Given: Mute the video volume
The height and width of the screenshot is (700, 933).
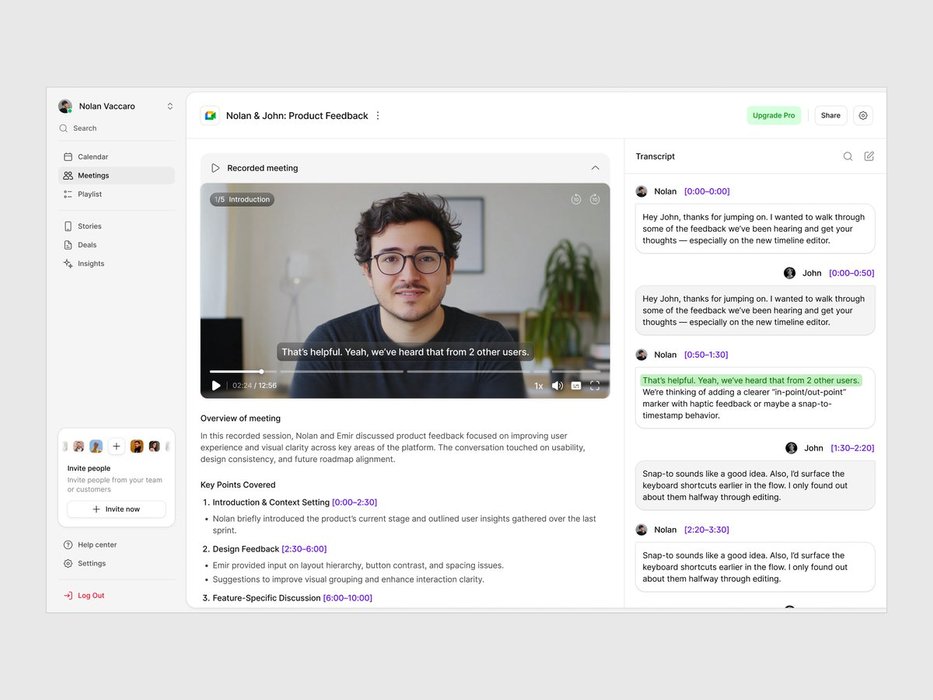Looking at the screenshot, I should (558, 386).
